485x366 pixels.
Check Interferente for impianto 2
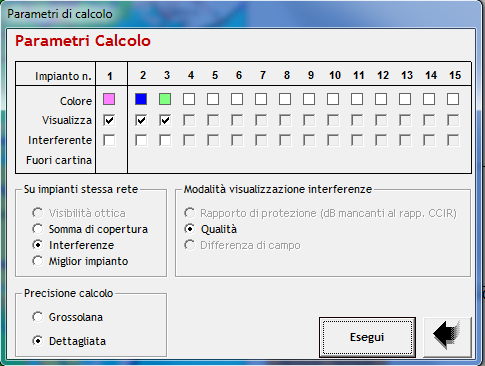click(141, 140)
